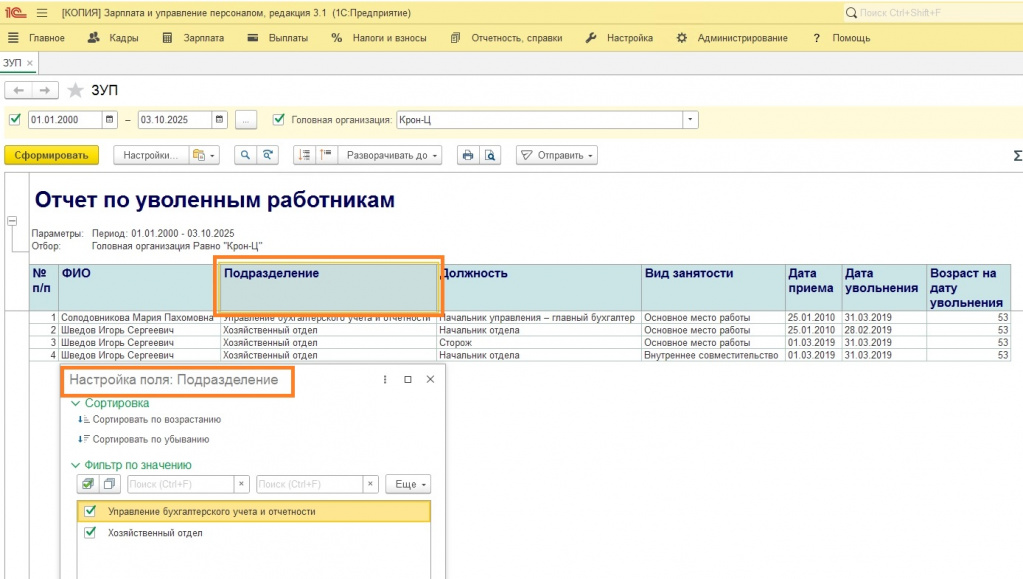The image size is (1023, 579).
Task: Open the Главное menu
Action: 46,38
